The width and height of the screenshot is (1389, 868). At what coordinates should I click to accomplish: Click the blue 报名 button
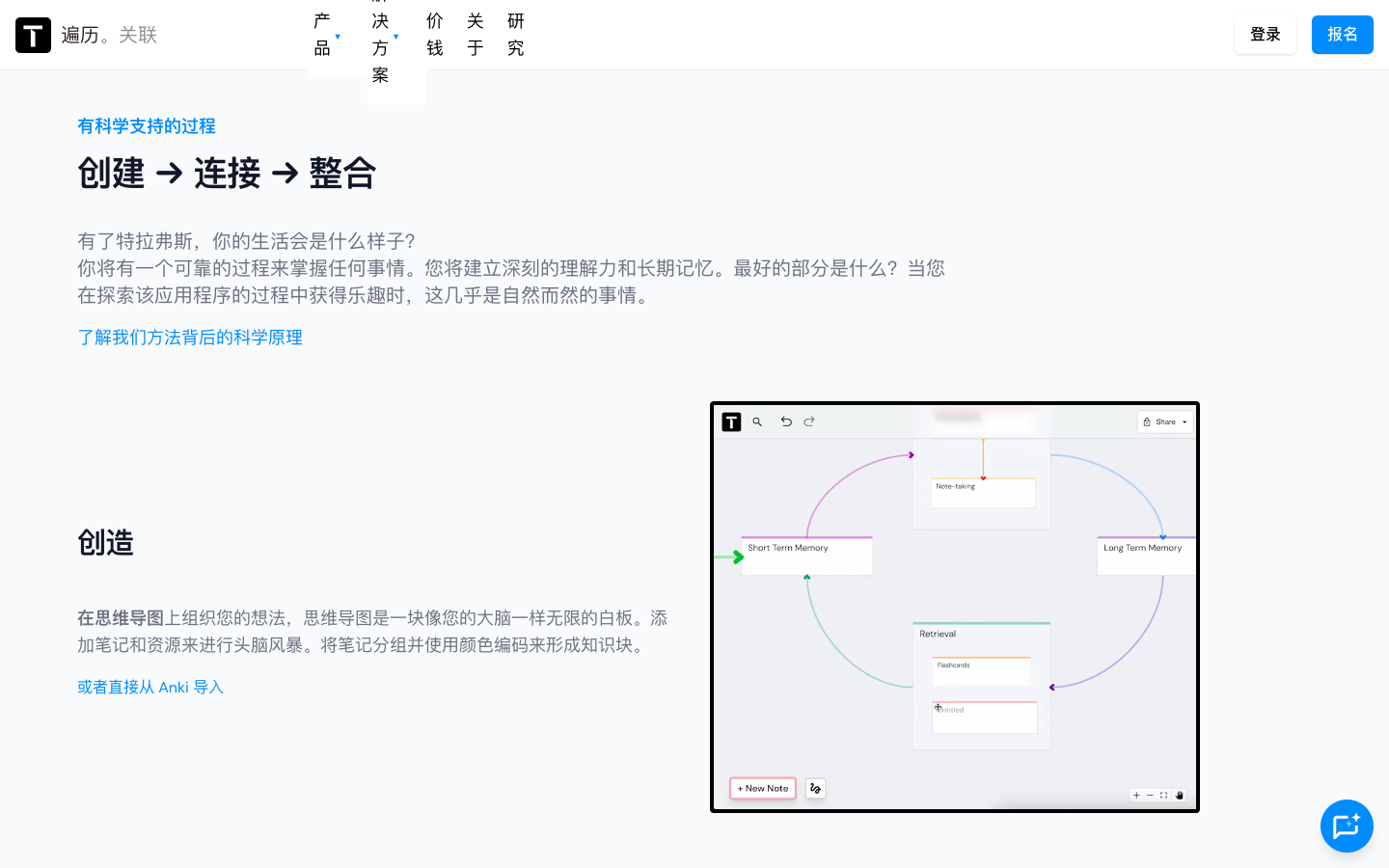pos(1342,35)
